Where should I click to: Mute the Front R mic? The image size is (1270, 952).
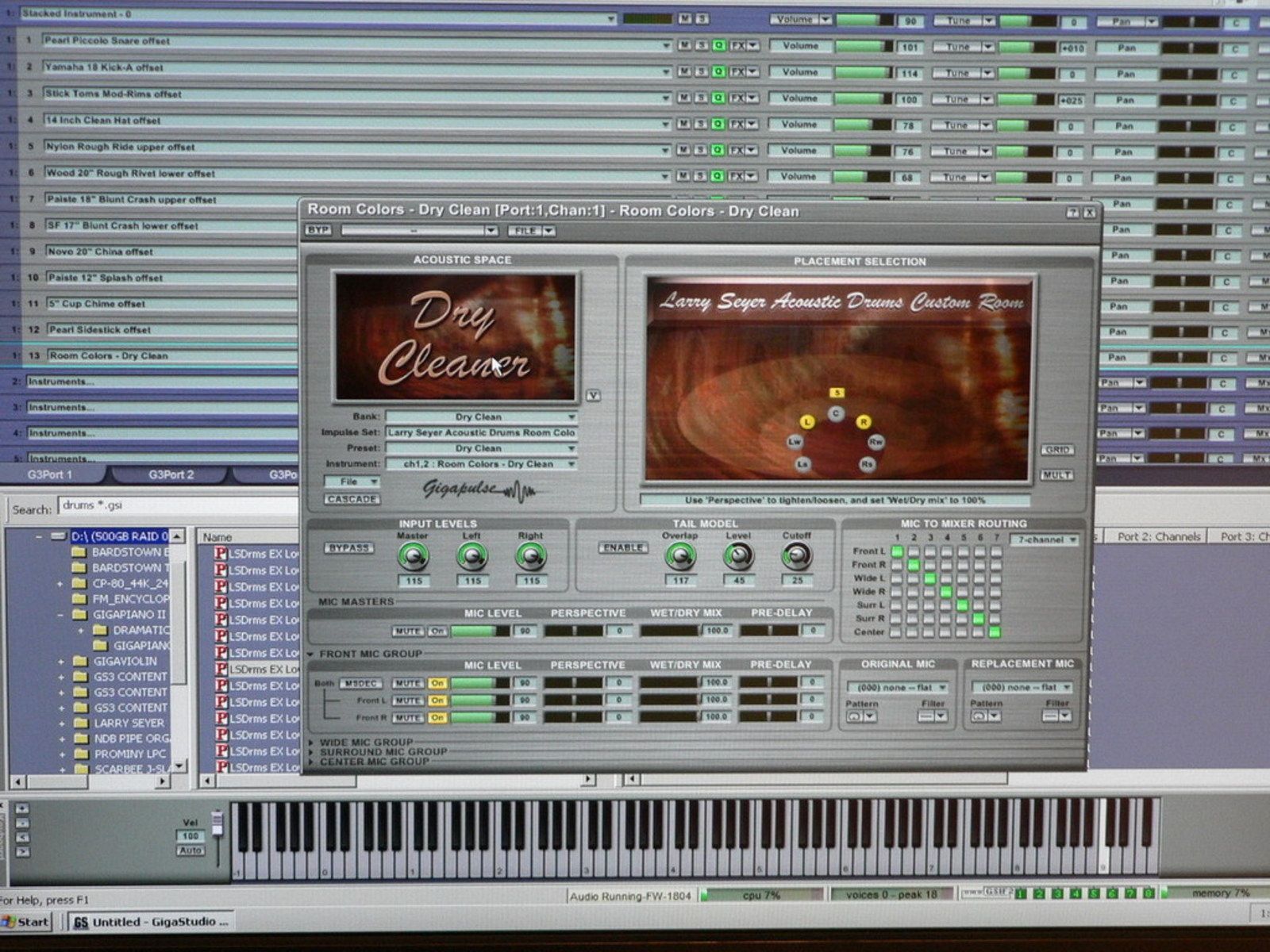click(408, 718)
